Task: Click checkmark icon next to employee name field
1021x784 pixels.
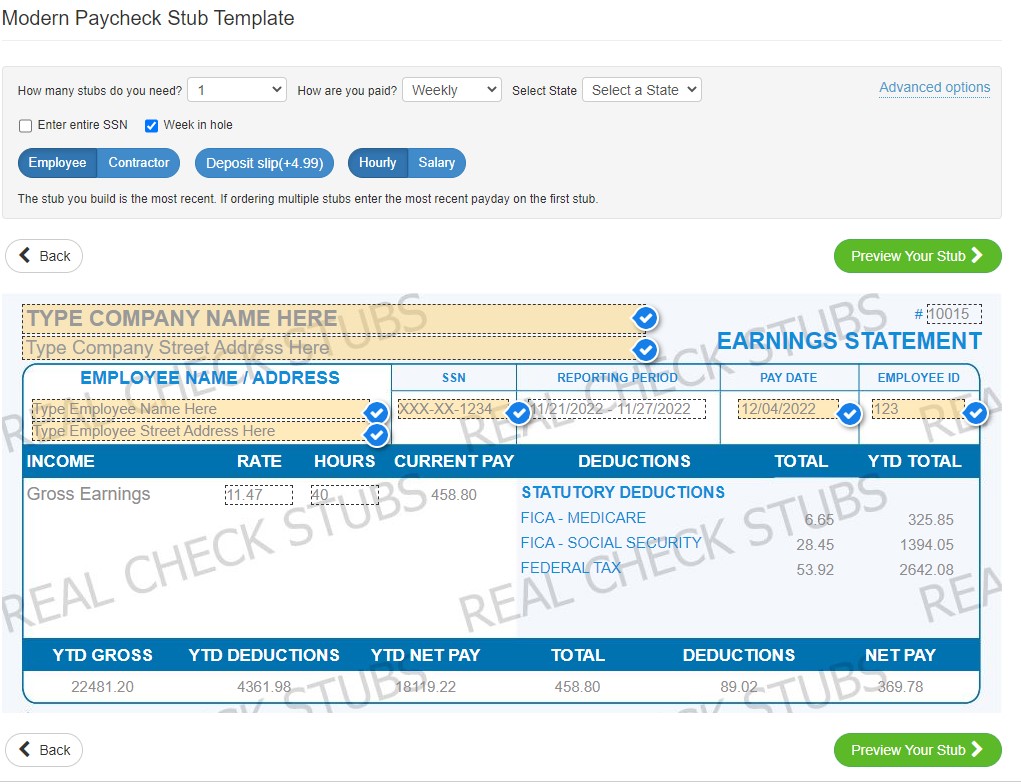Action: click(x=376, y=413)
